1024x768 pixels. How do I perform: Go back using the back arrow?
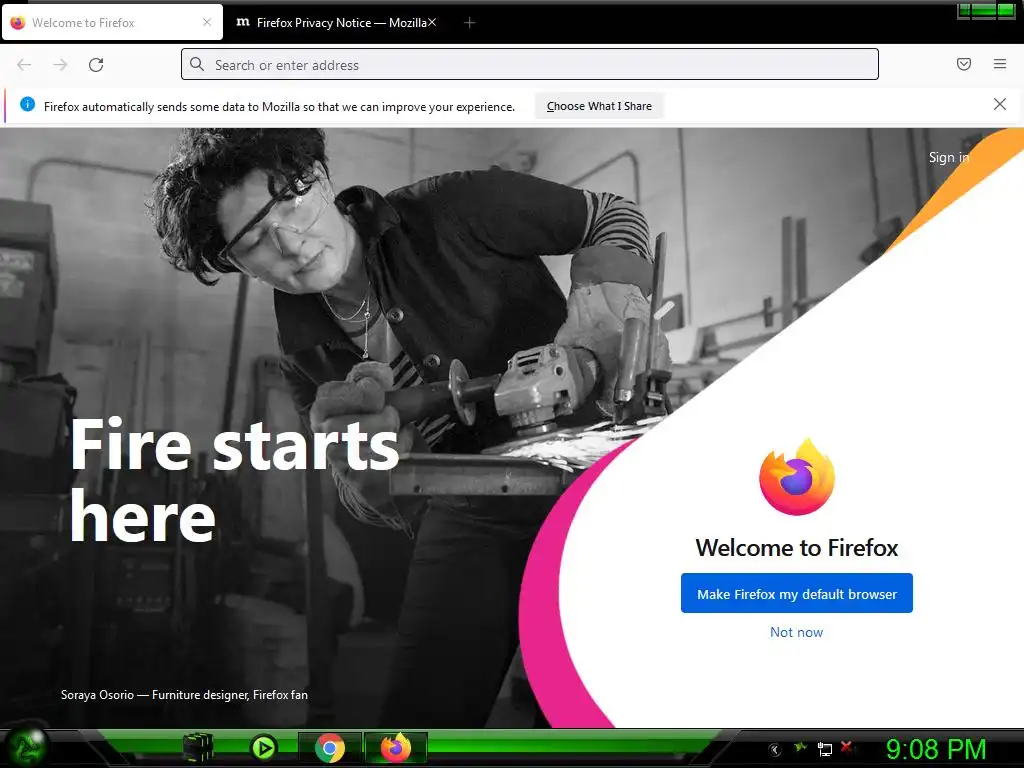[24, 65]
